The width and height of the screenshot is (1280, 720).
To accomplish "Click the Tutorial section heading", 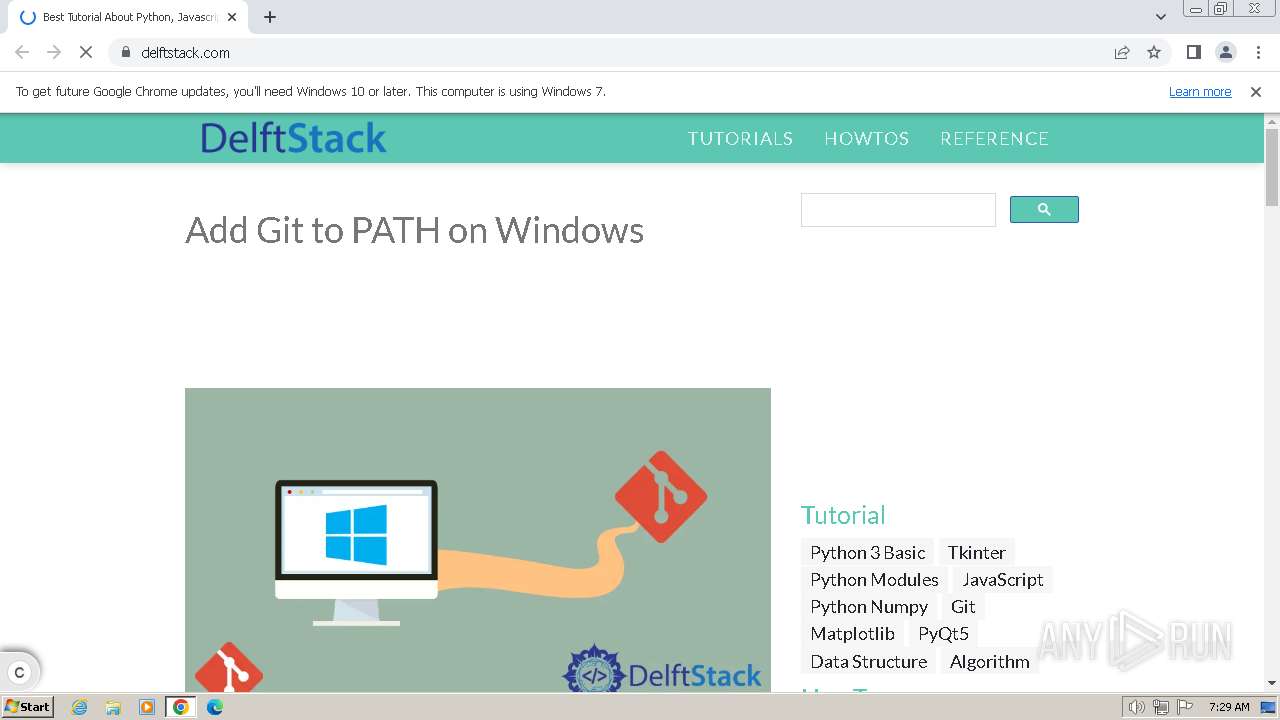I will 843,515.
